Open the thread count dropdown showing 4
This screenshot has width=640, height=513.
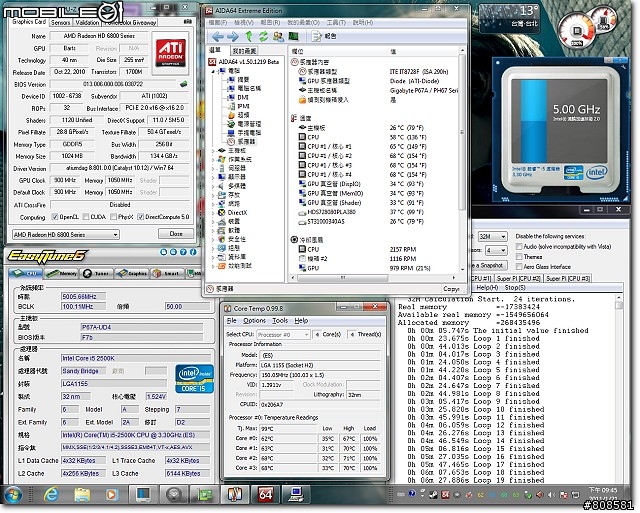(x=496, y=250)
